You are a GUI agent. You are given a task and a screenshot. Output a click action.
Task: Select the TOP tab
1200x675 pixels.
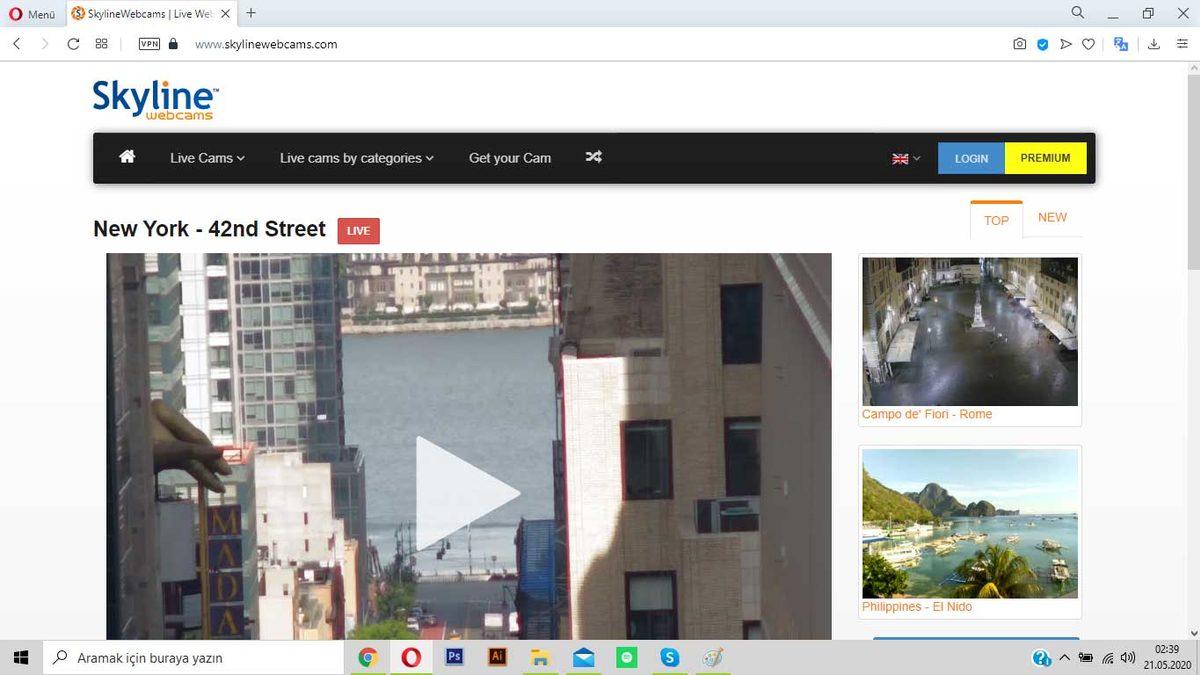tap(995, 220)
